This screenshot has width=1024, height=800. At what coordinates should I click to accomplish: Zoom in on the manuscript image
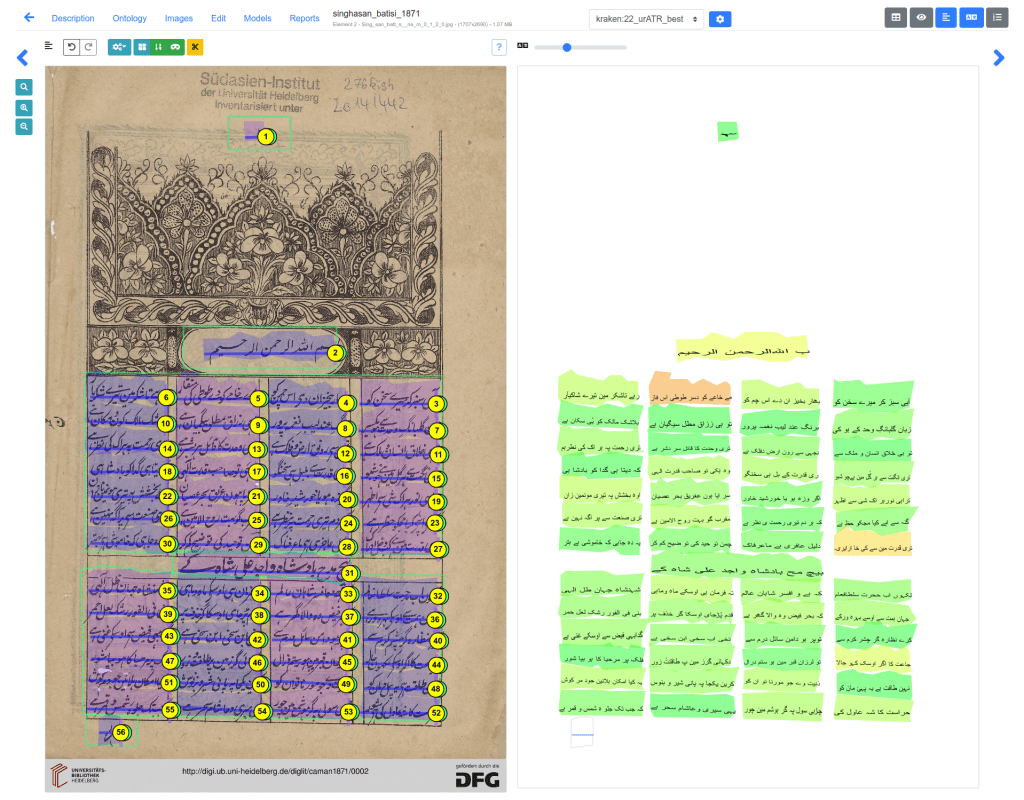(x=24, y=107)
